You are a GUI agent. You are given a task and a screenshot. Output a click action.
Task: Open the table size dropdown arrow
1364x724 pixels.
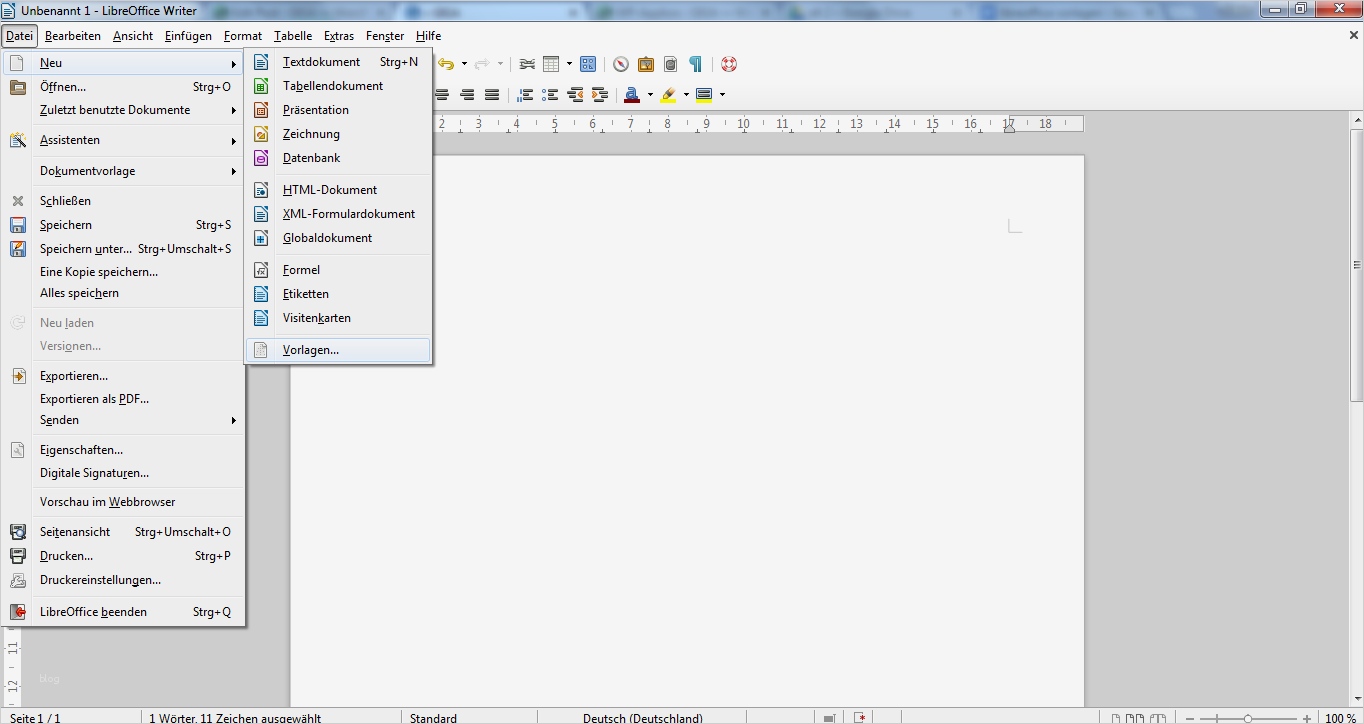pyautogui.click(x=569, y=64)
